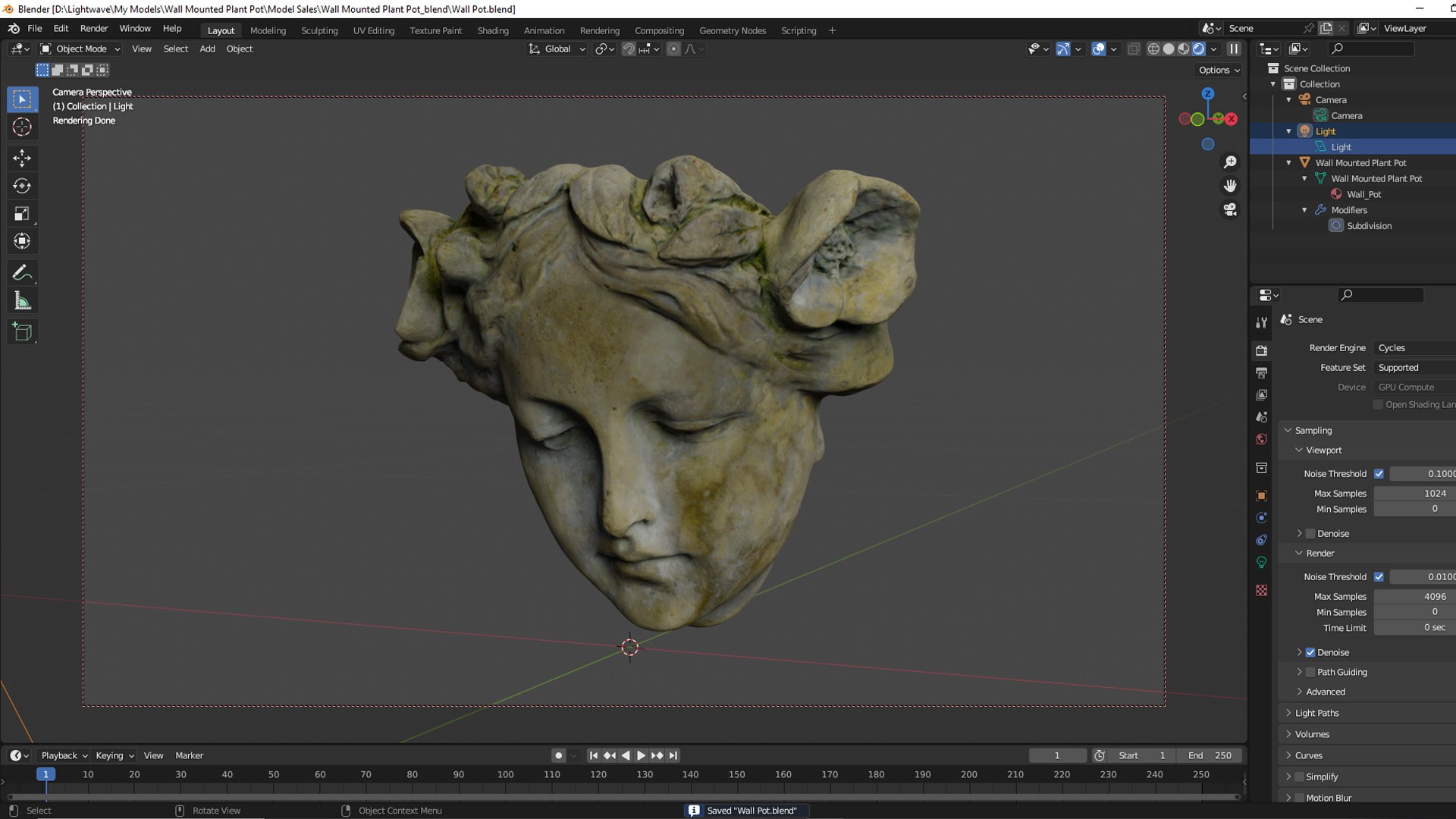Image resolution: width=1456 pixels, height=819 pixels.
Task: Open the Object Mode dropdown
Action: coord(80,49)
